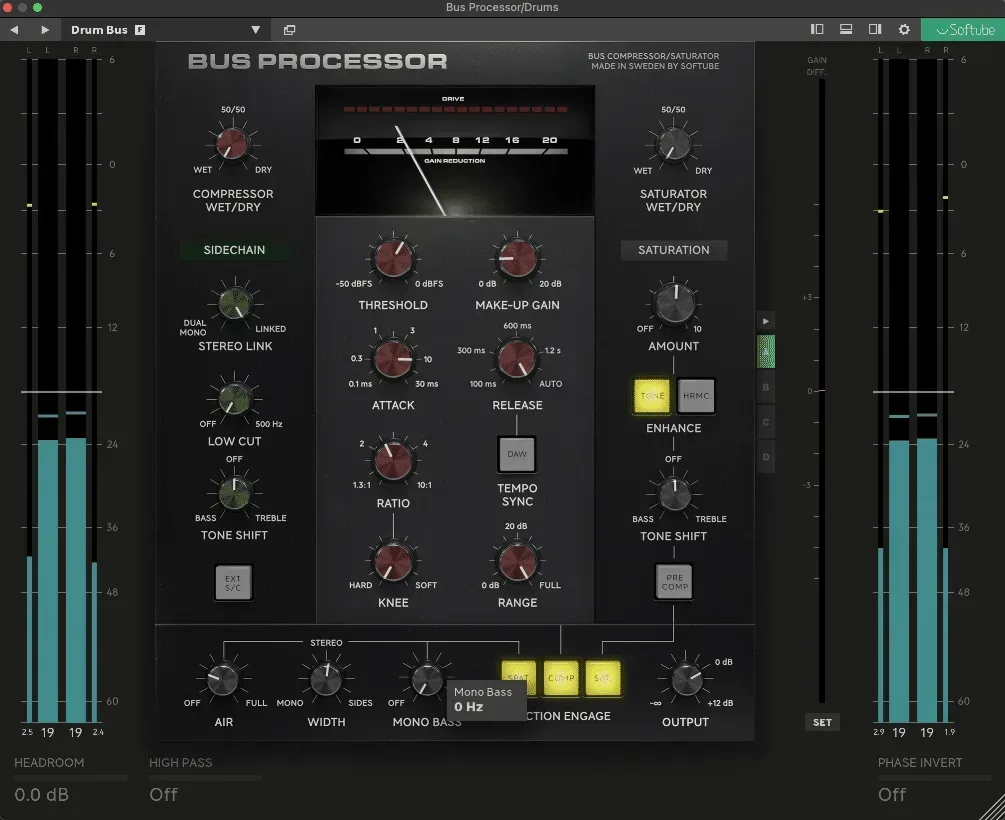Toggle the DAW tempo sync button

pyautogui.click(x=517, y=454)
